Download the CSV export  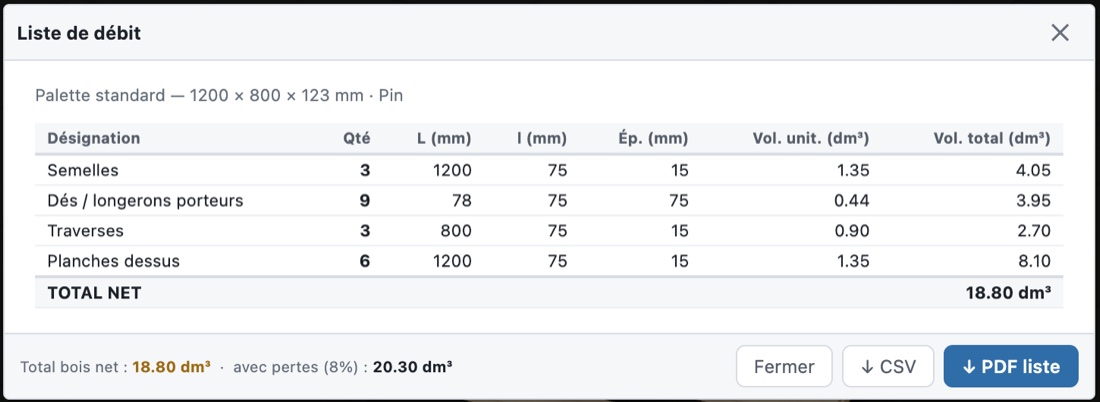click(887, 366)
